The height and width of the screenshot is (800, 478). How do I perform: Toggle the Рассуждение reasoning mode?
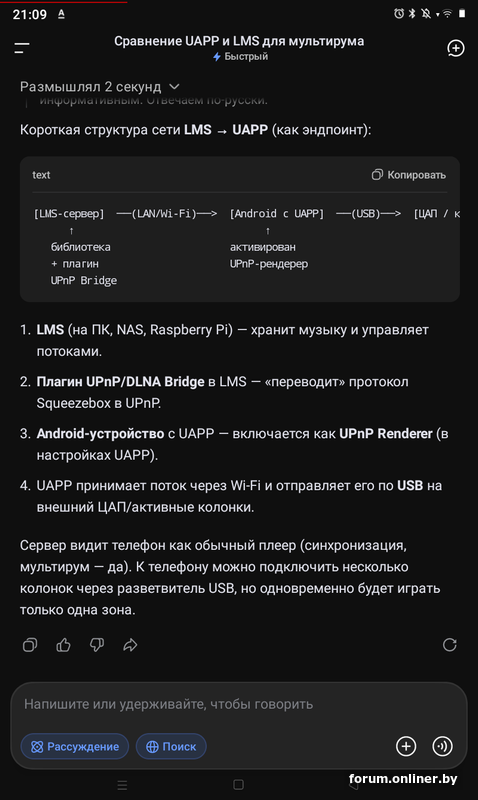click(75, 746)
